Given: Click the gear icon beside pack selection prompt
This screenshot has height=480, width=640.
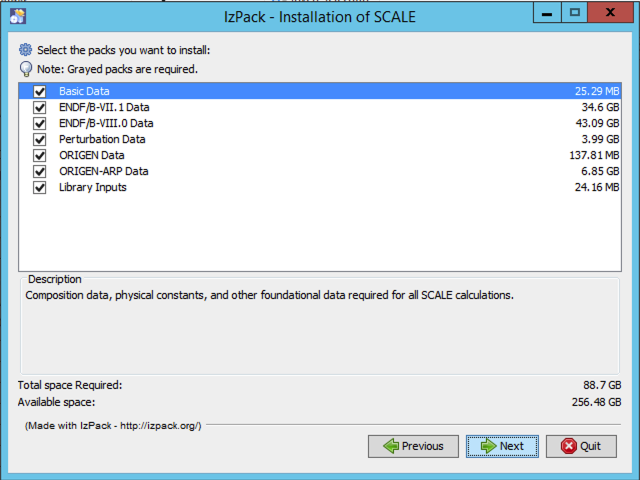Looking at the screenshot, I should coord(26,50).
